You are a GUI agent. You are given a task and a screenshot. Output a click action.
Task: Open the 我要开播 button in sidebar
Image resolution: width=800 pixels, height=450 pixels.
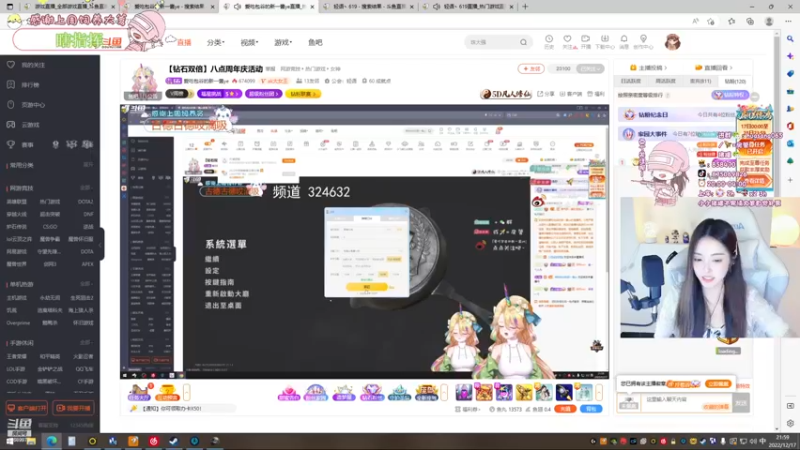coord(73,408)
